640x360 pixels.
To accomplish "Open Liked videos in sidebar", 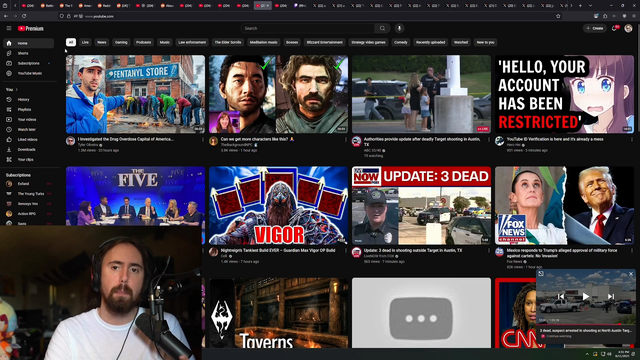I will [x=28, y=140].
